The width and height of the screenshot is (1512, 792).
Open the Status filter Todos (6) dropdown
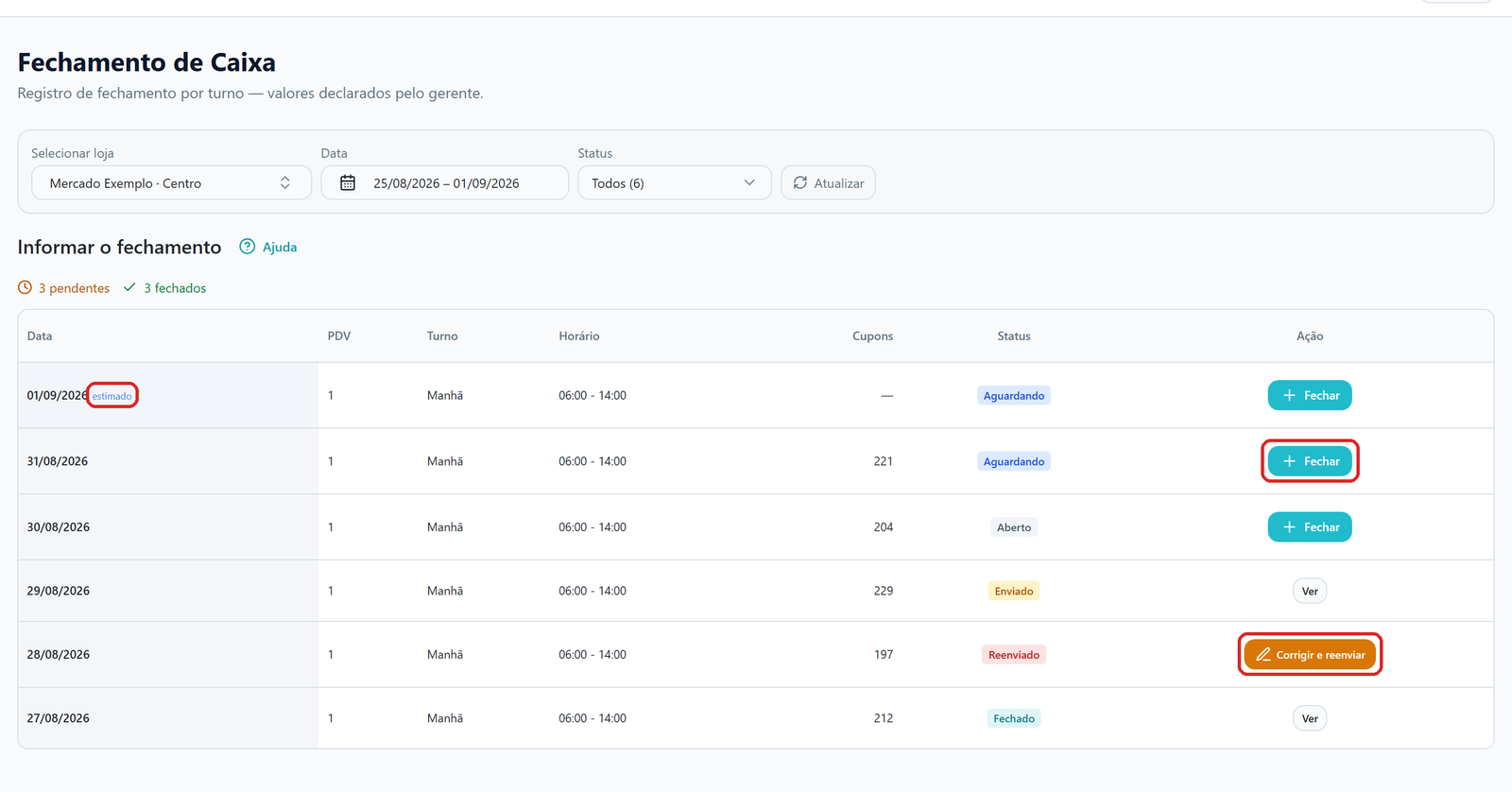coord(674,182)
